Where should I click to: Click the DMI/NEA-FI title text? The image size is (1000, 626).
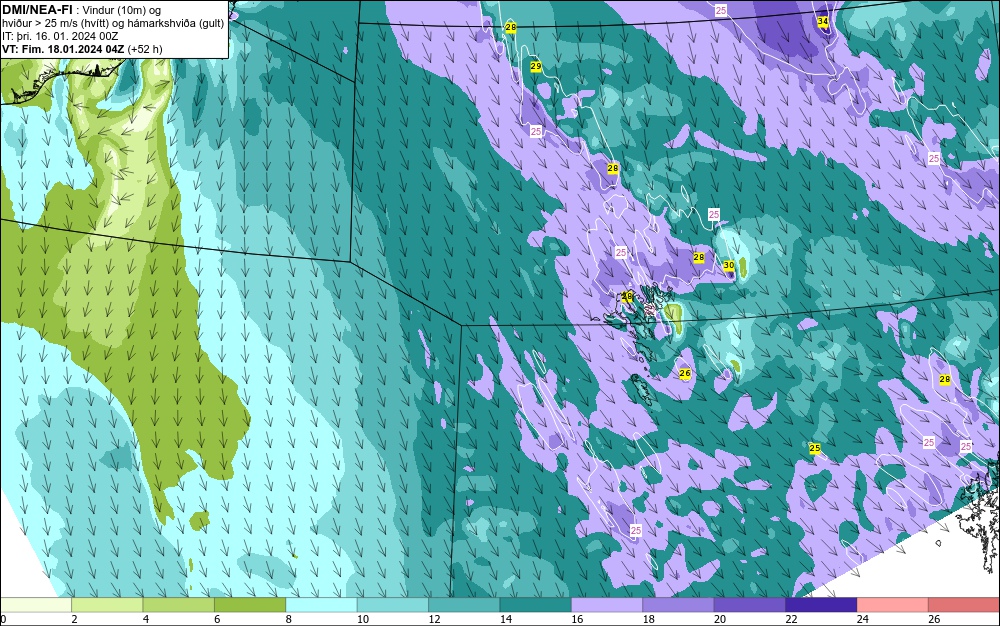(37, 10)
